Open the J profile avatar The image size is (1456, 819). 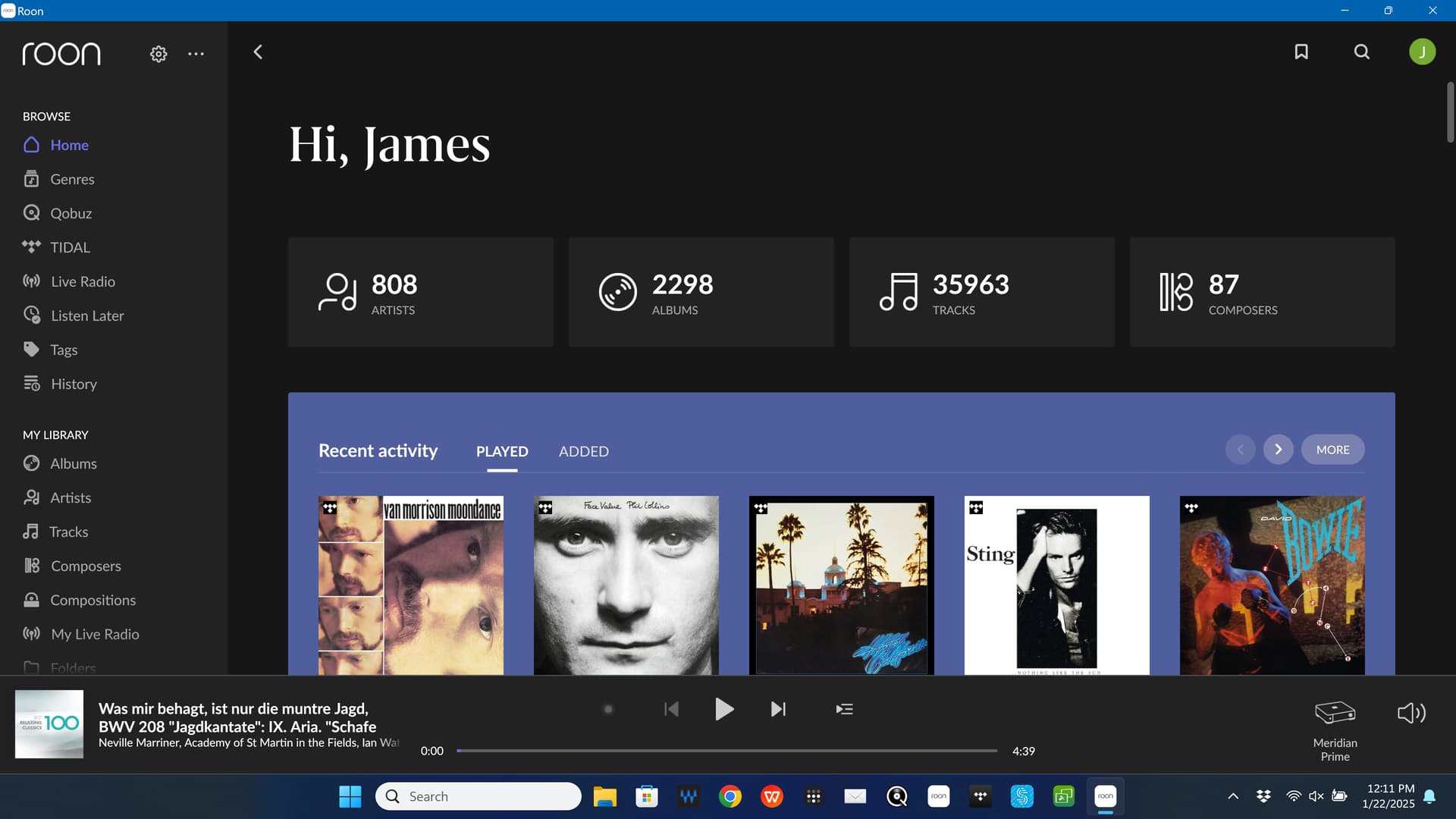pos(1422,52)
